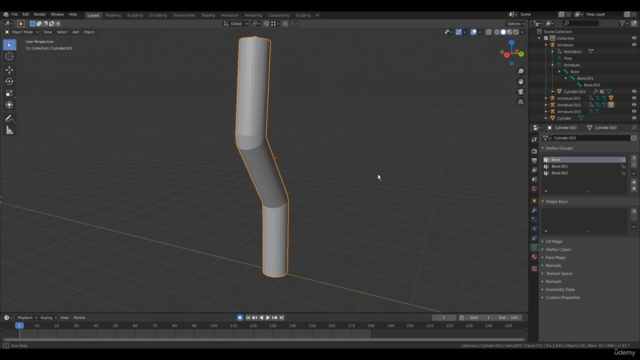Add a new shape key
The width and height of the screenshot is (640, 360).
[x=634, y=211]
